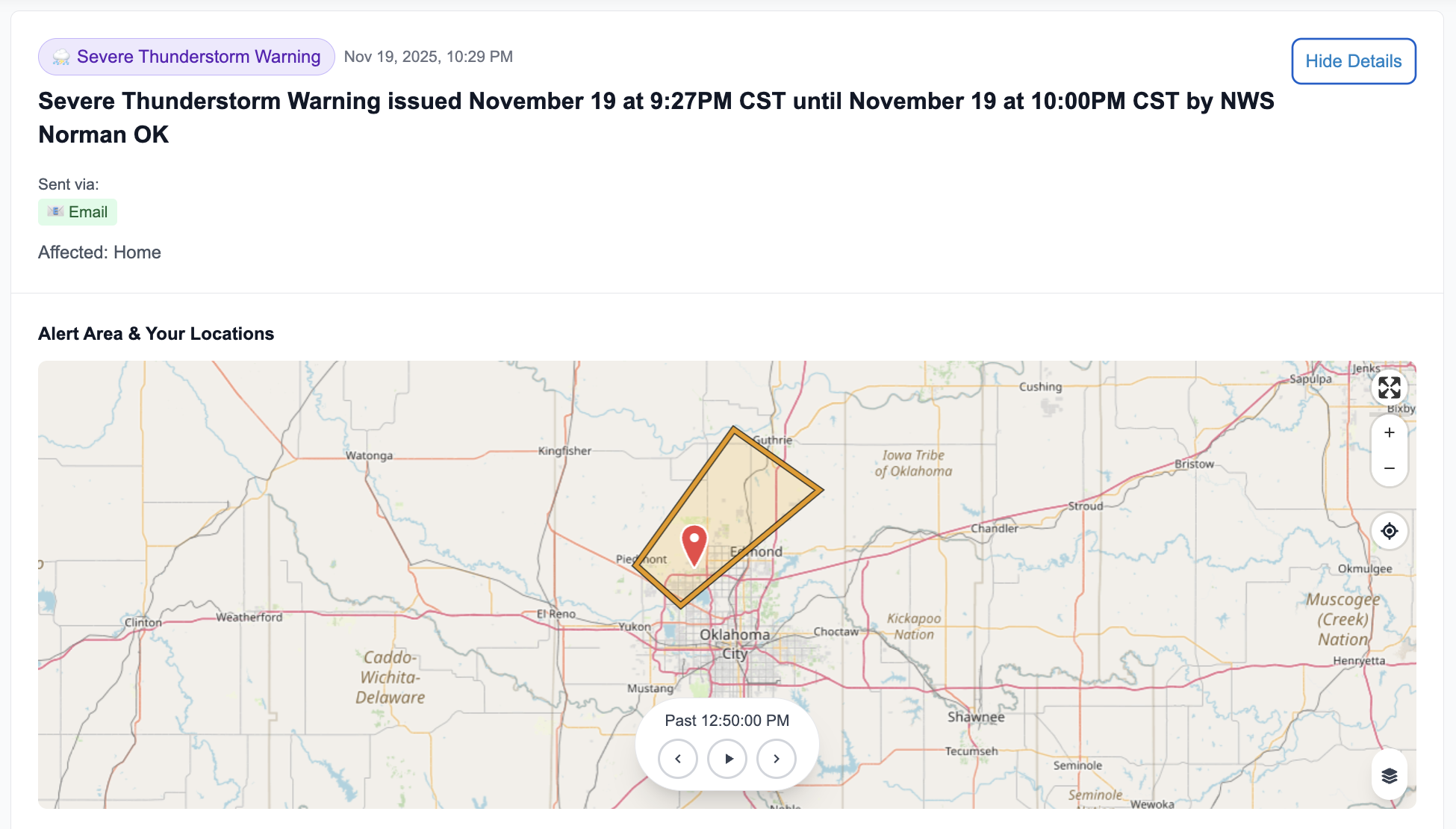1456x829 pixels.
Task: Click the locate-me crosshair icon
Action: click(1389, 530)
